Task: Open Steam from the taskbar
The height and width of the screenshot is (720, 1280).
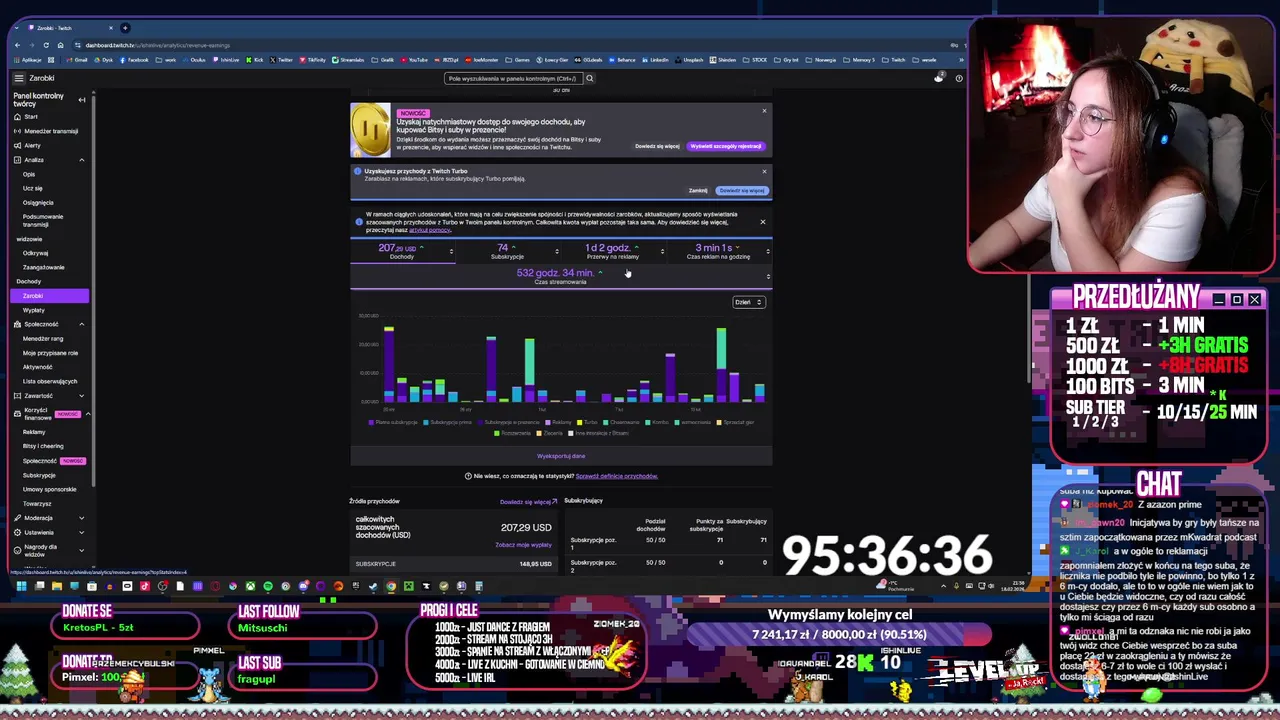Action: (x=372, y=586)
